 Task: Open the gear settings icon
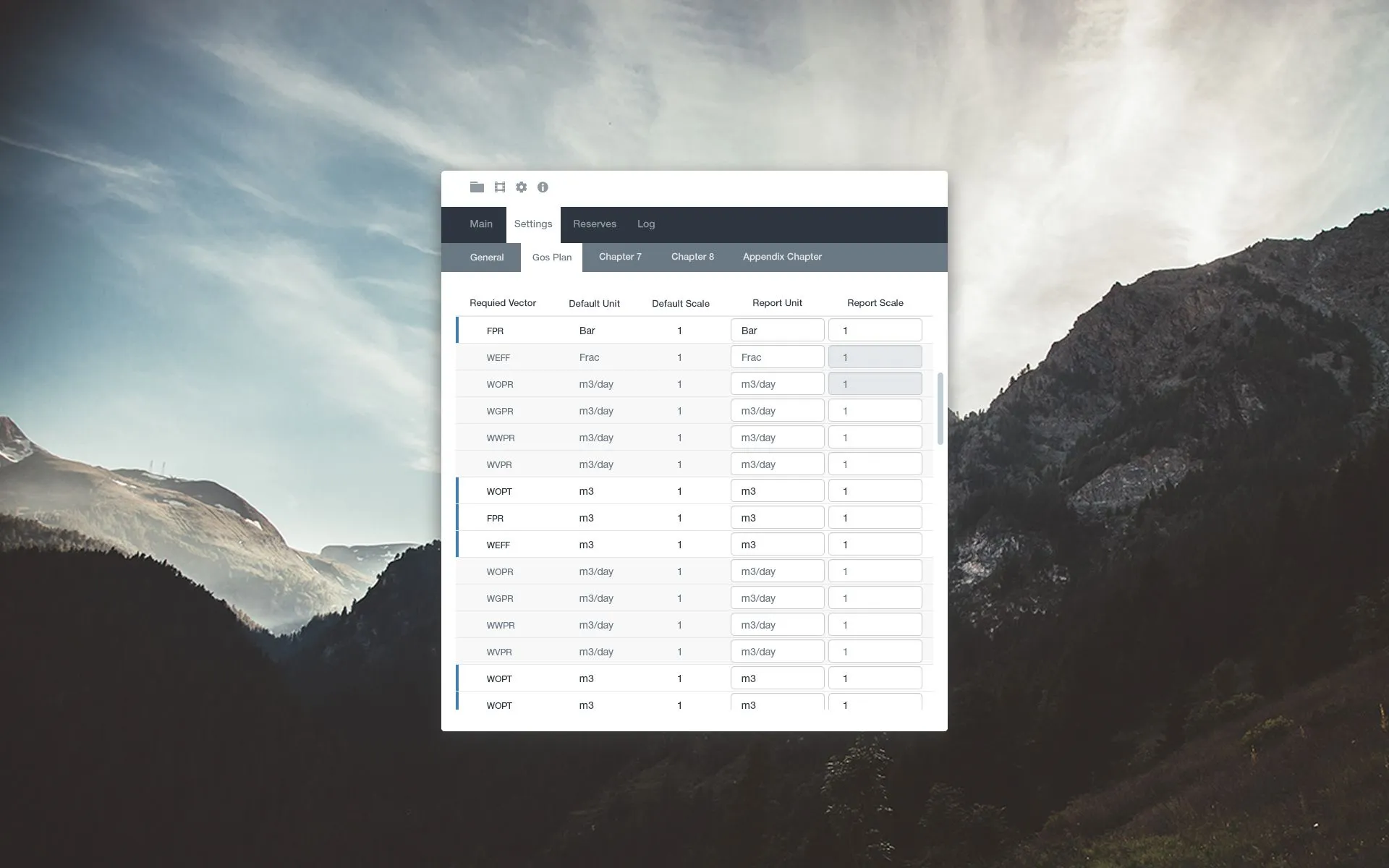tap(522, 187)
